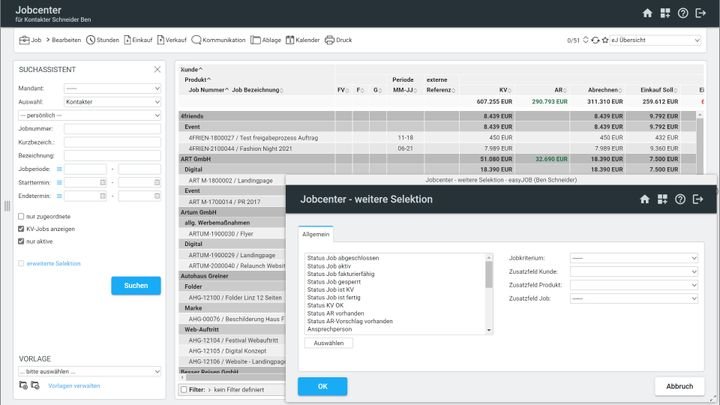Open Zusatzfeld Job dropdown
Screen dimensions: 720x405
tap(634, 298)
